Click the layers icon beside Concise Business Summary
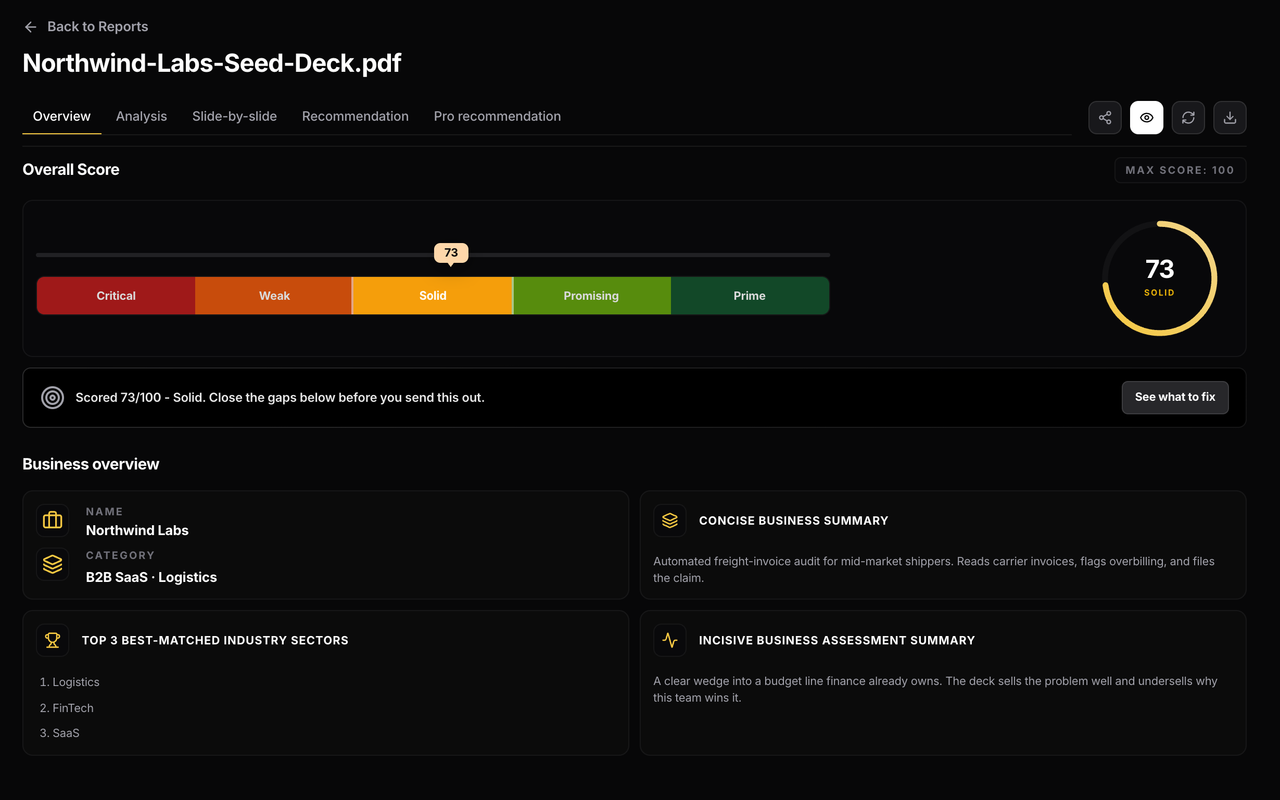Screen dimensions: 1280x800 coord(670,520)
